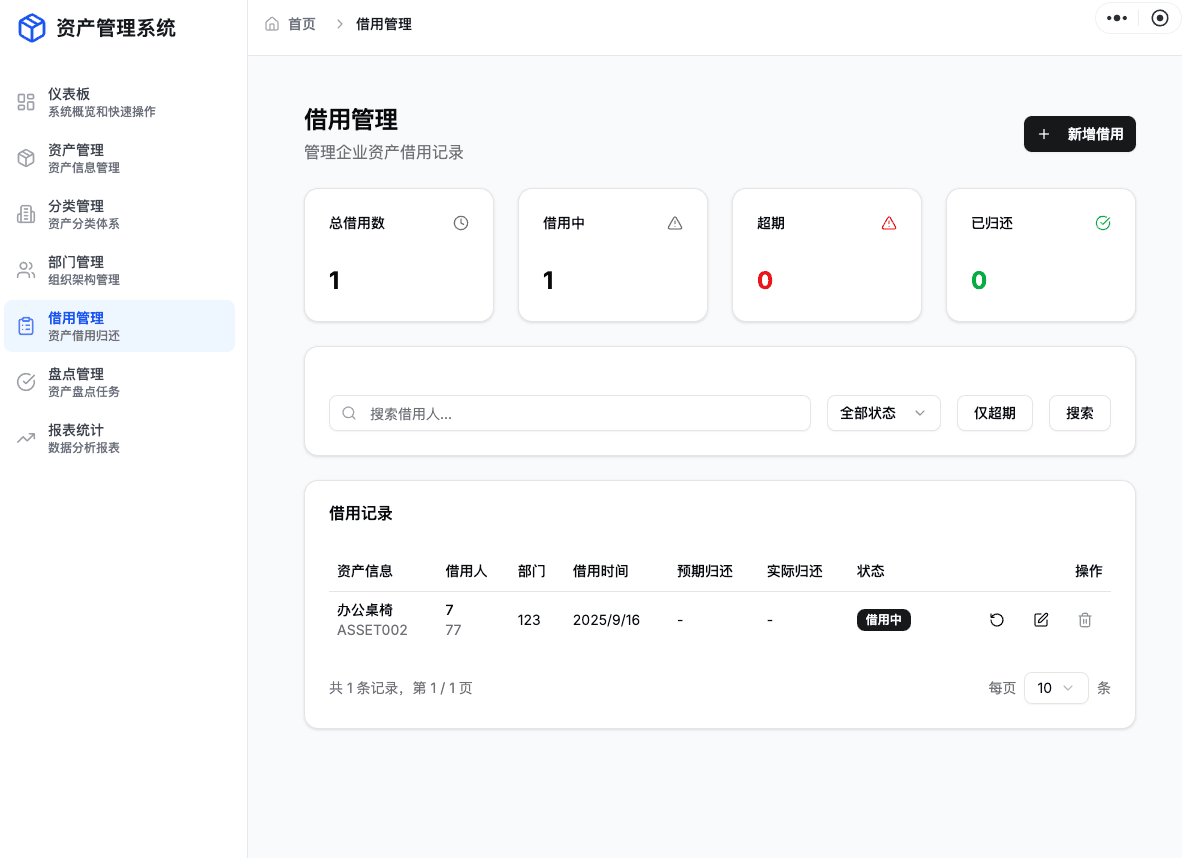The height and width of the screenshot is (858, 1182).
Task: Click the inventory check circle icon
Action: point(26,382)
